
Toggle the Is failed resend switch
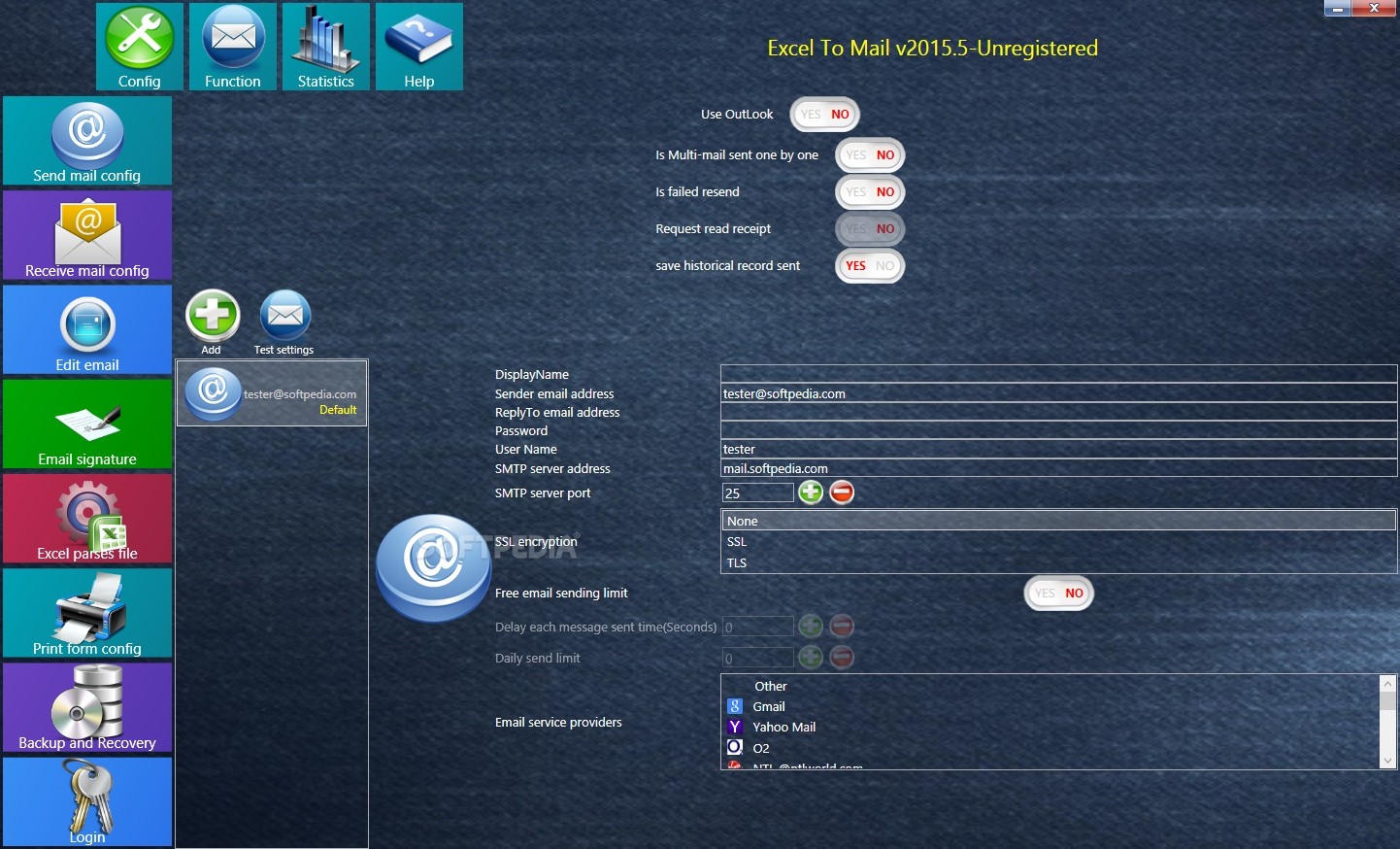[x=870, y=192]
